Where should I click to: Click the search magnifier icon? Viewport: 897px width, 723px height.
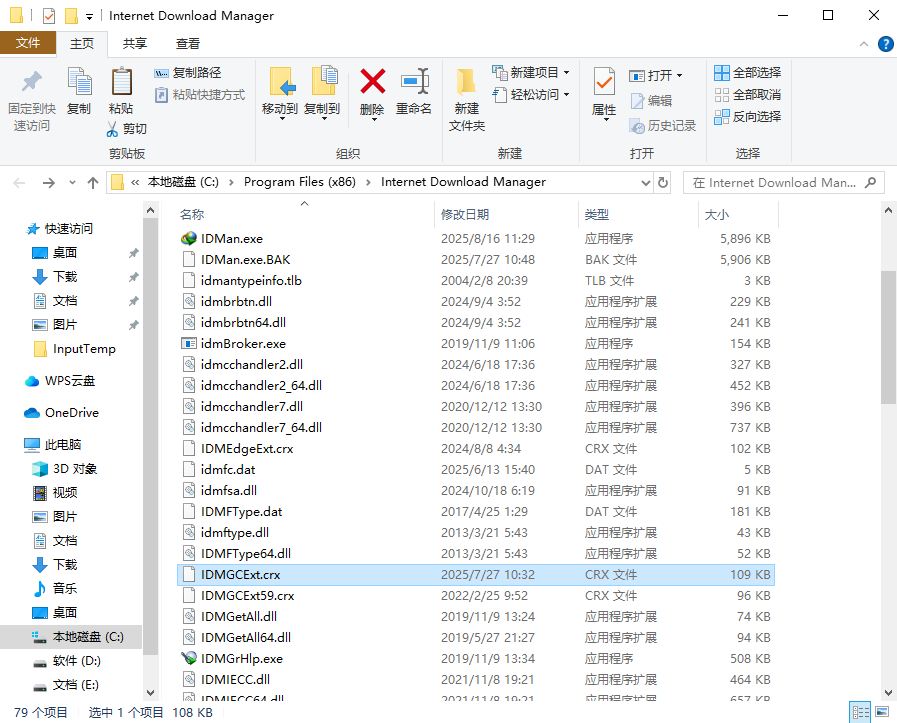point(870,182)
